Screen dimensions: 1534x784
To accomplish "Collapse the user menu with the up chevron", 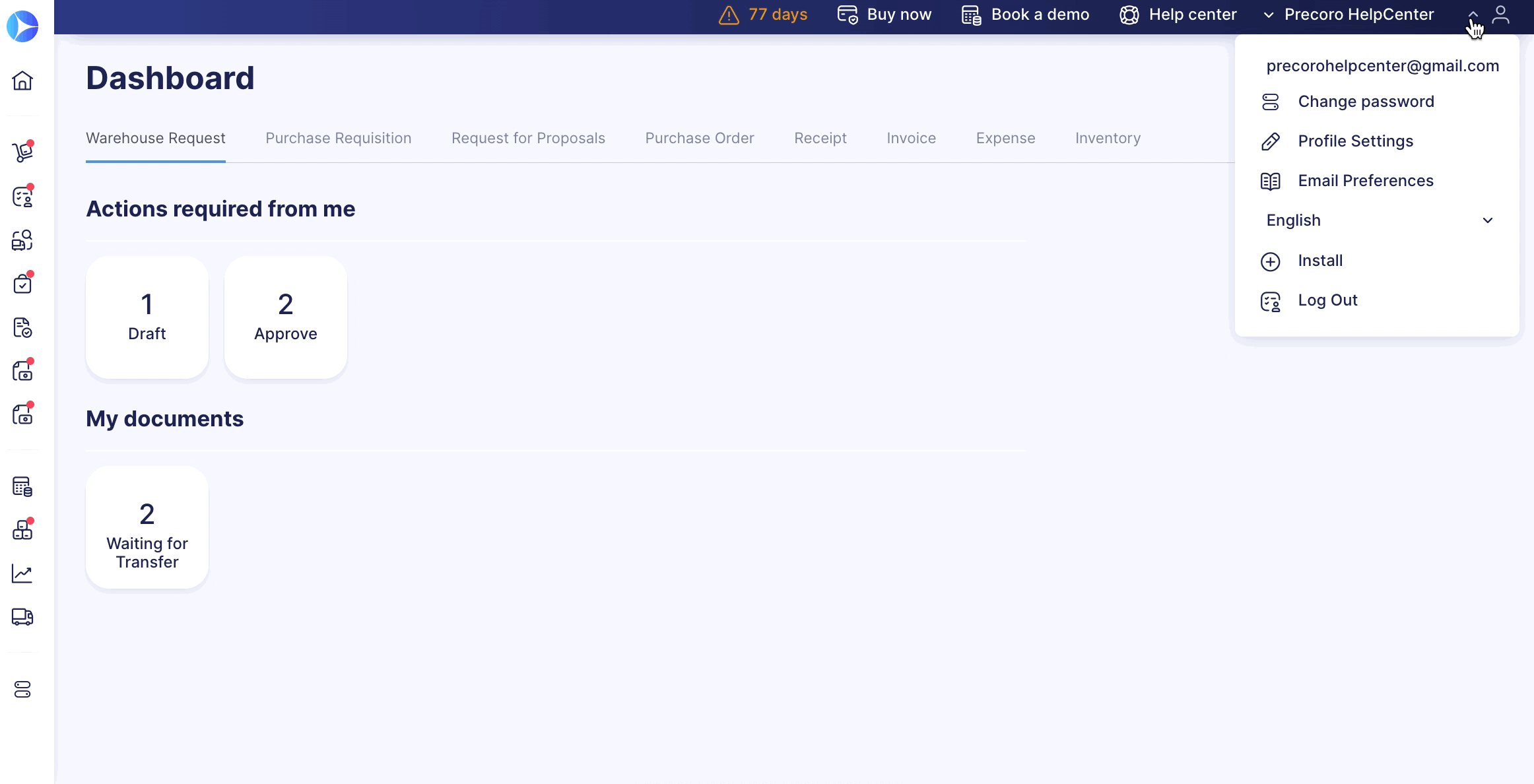I will coord(1473,15).
